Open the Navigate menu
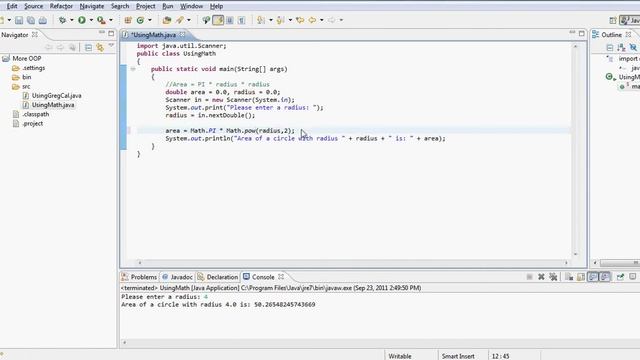This screenshot has height=360, width=640. [x=92, y=6]
